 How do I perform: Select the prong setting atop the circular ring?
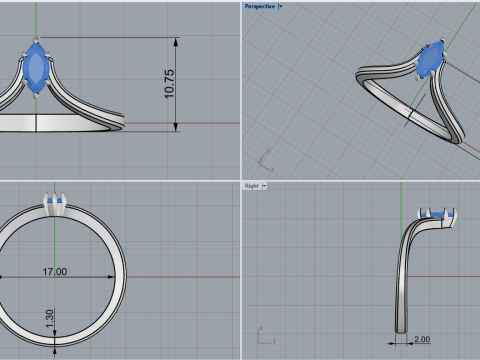point(55,204)
